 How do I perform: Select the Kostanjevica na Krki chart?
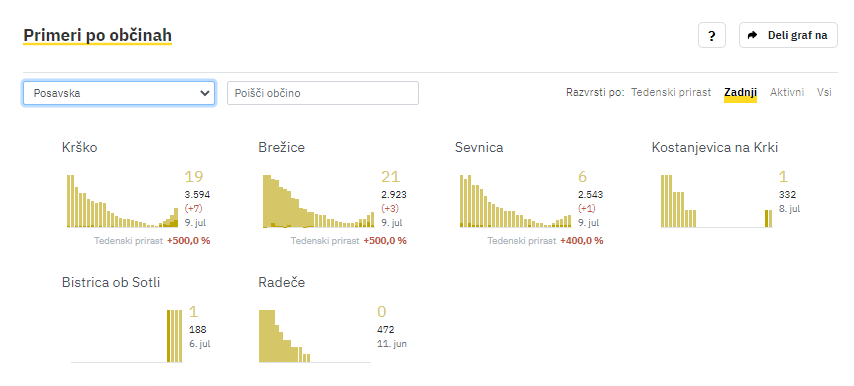tap(716, 201)
